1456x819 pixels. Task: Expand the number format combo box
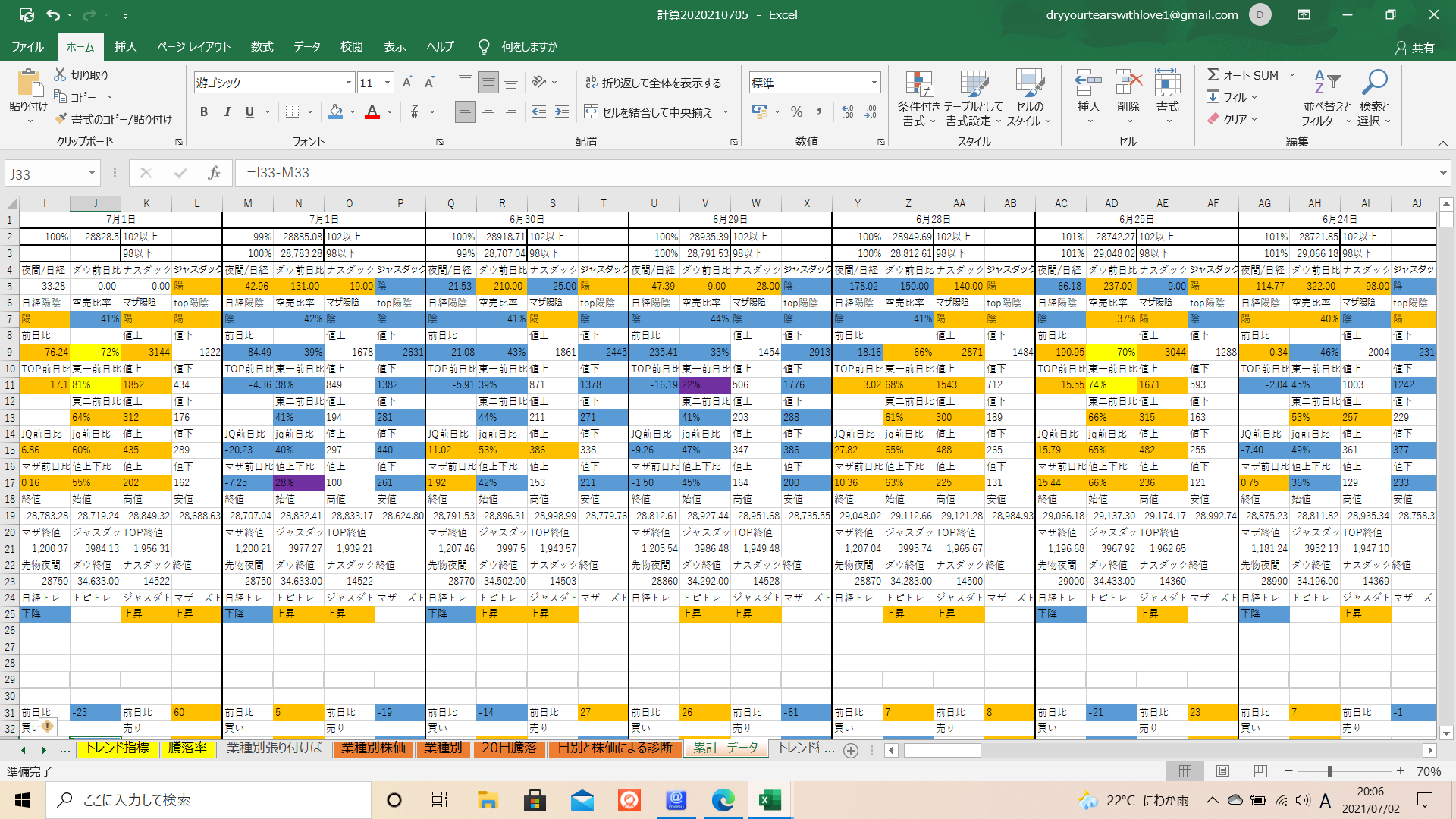[874, 83]
